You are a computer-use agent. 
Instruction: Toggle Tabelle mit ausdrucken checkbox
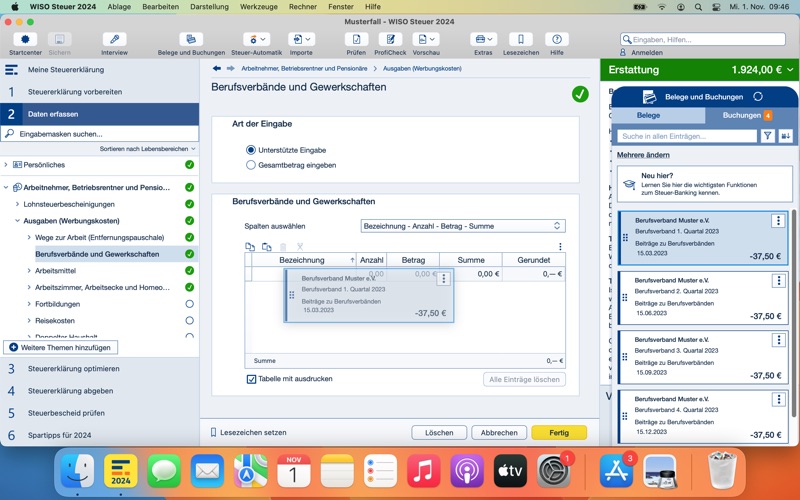[x=251, y=379]
